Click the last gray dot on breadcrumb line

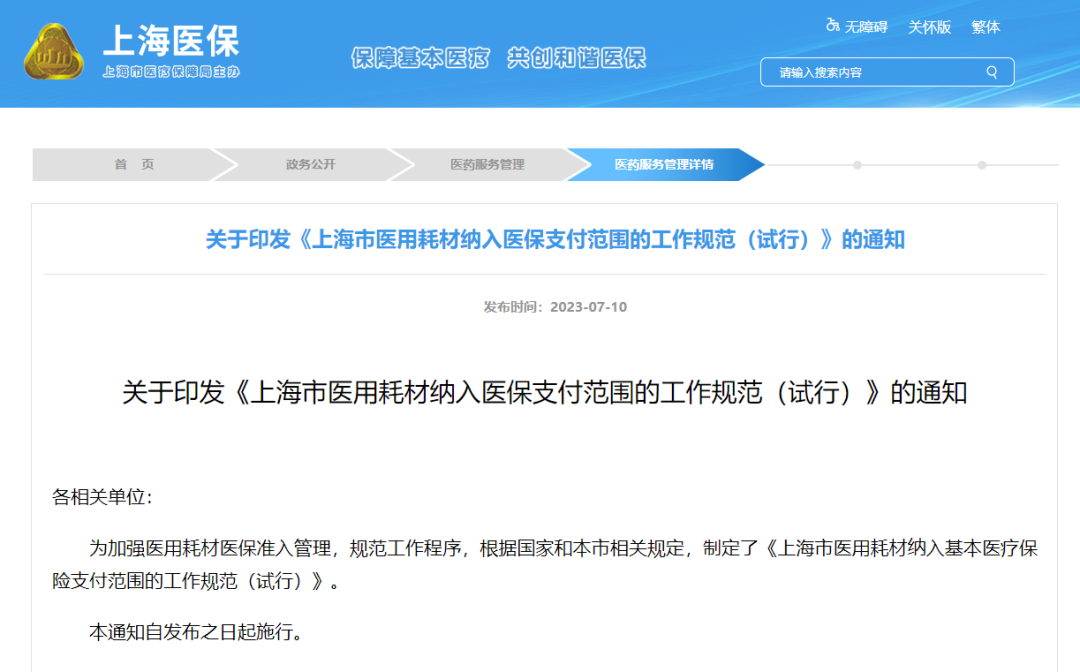coord(982,165)
